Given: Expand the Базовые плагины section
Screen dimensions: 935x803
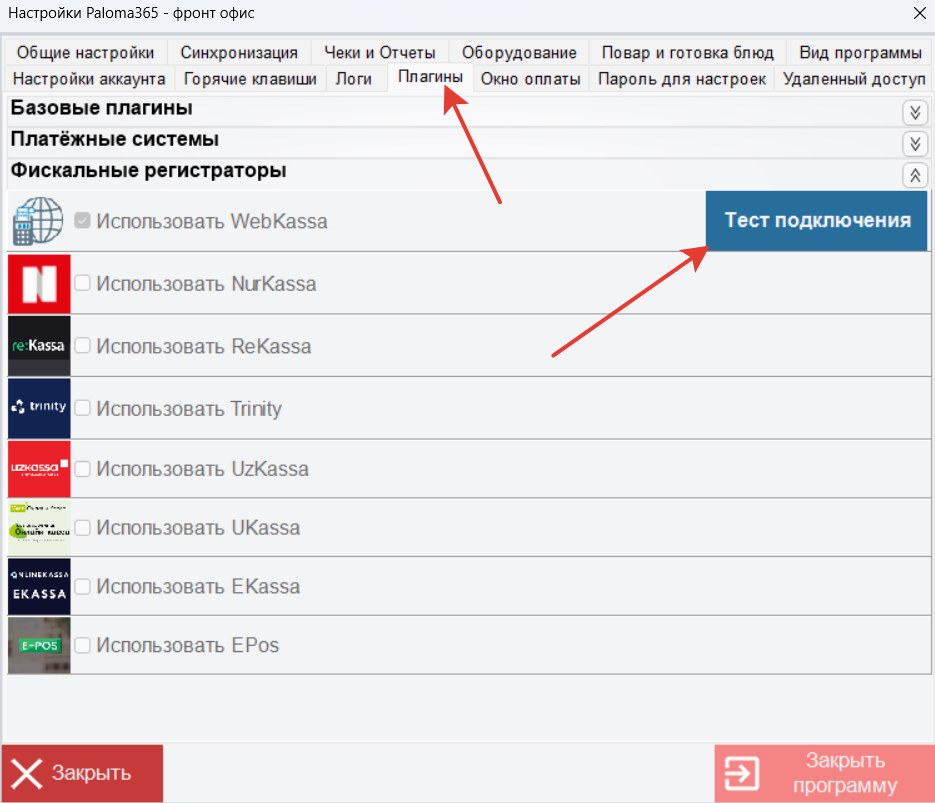Looking at the screenshot, I should tap(914, 111).
